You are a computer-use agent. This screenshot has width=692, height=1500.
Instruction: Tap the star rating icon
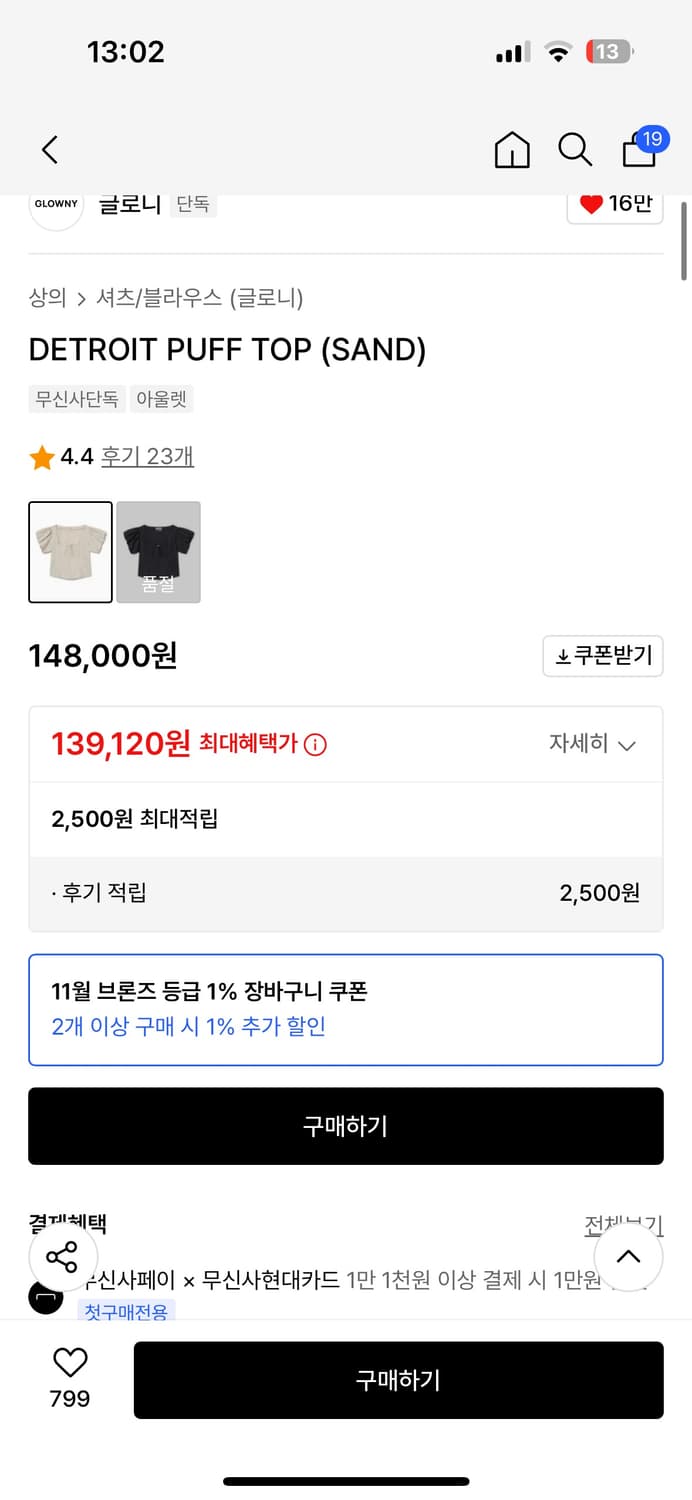41,455
